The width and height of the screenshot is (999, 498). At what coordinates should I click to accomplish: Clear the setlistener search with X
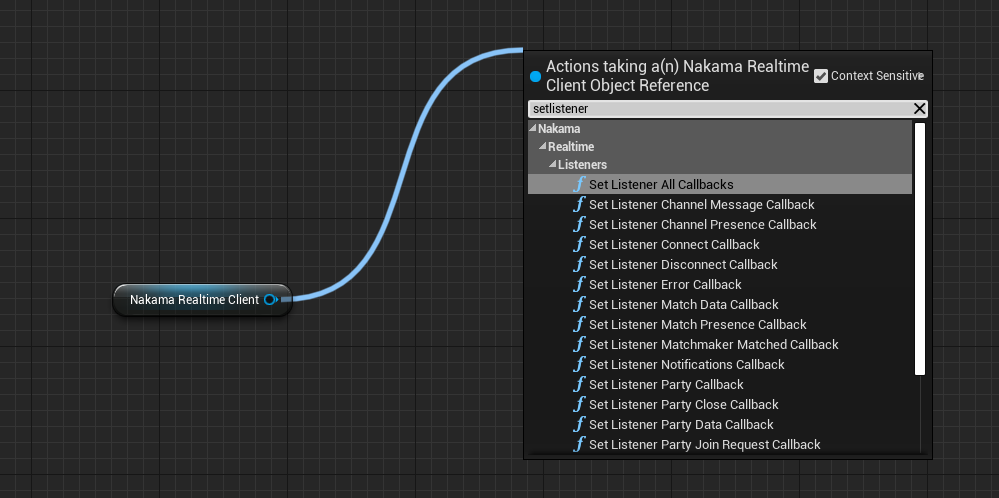coord(919,109)
